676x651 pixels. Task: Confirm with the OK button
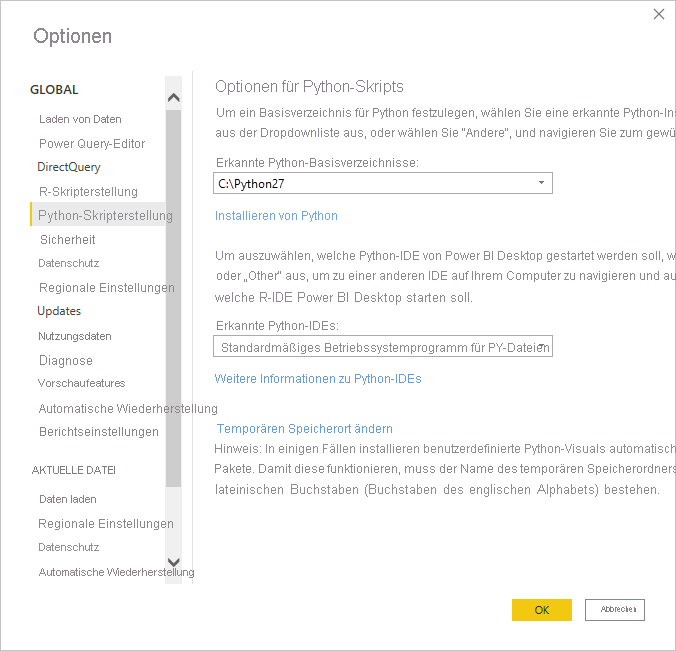(541, 610)
